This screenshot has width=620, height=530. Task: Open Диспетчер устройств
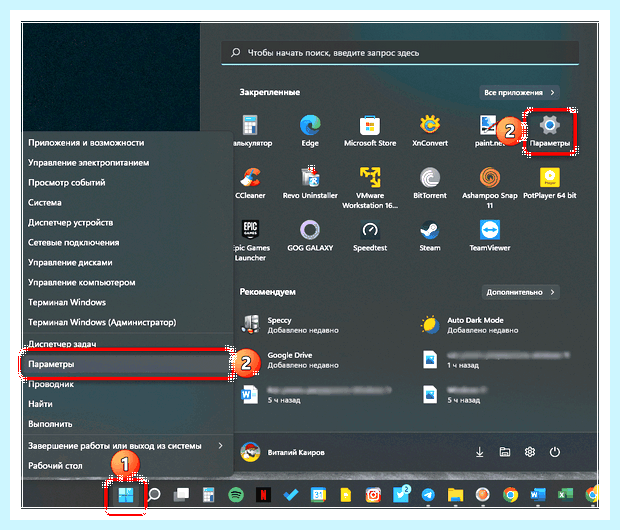(127, 223)
